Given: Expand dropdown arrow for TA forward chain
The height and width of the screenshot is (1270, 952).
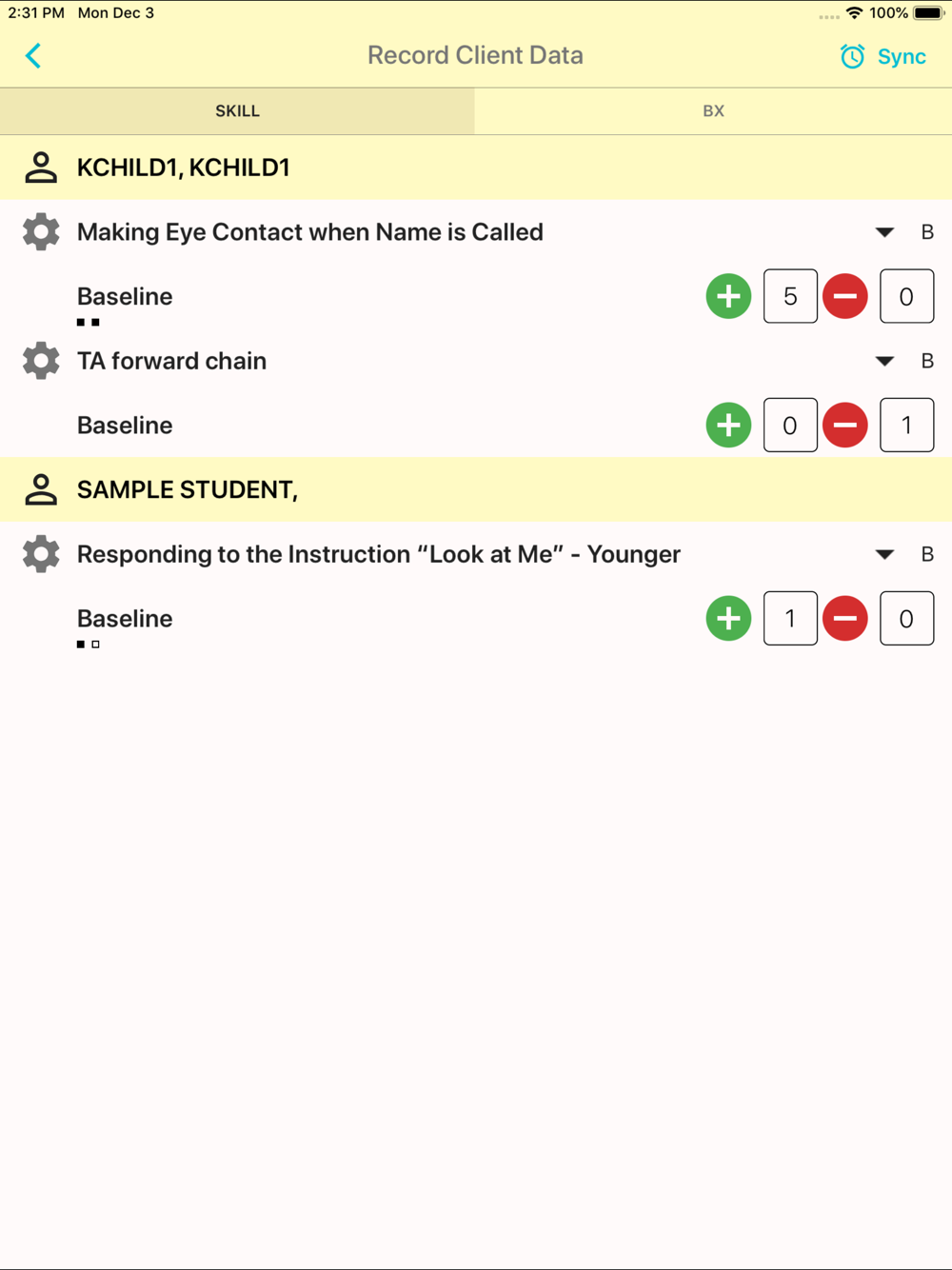Looking at the screenshot, I should point(884,361).
